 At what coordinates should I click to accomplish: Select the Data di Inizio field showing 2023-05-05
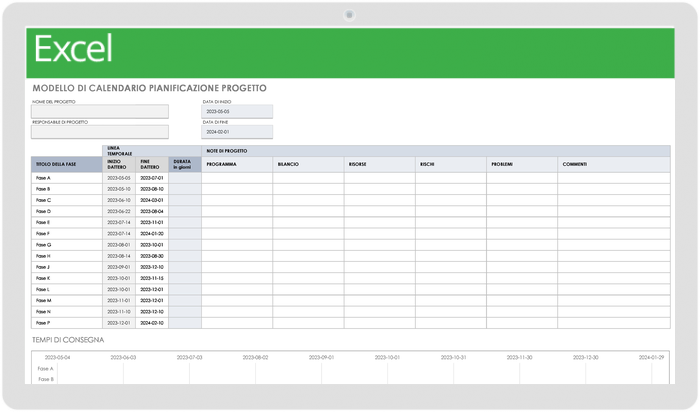[x=237, y=112]
